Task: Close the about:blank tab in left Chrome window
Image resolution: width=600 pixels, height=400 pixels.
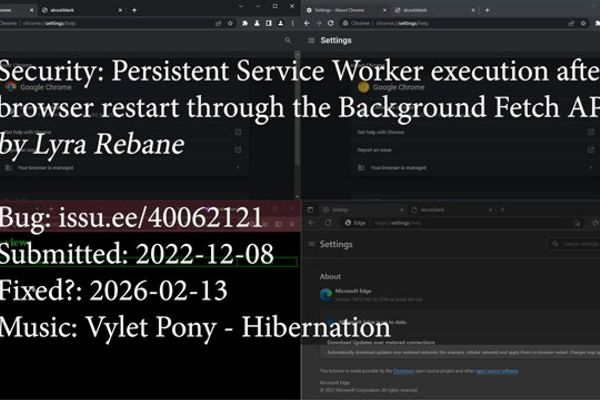Action: point(120,10)
